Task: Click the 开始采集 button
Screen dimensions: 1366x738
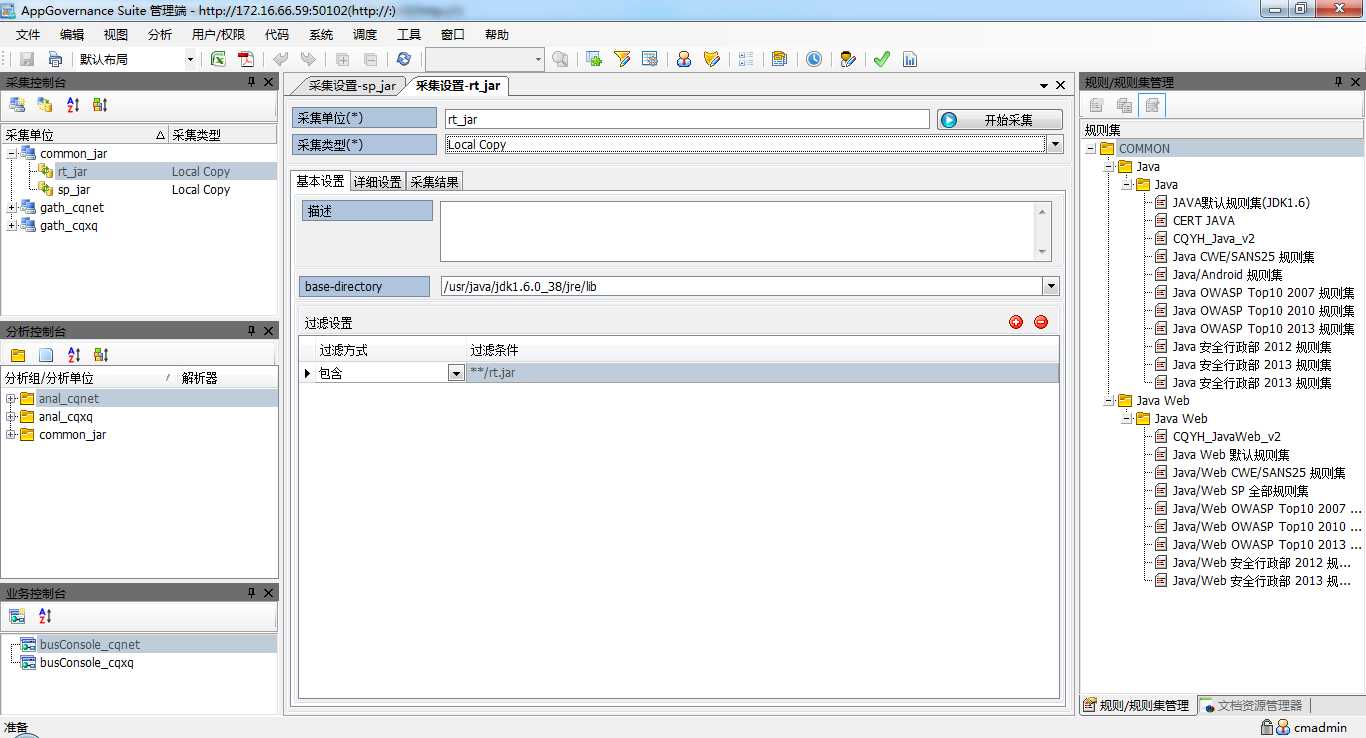Action: click(x=999, y=120)
